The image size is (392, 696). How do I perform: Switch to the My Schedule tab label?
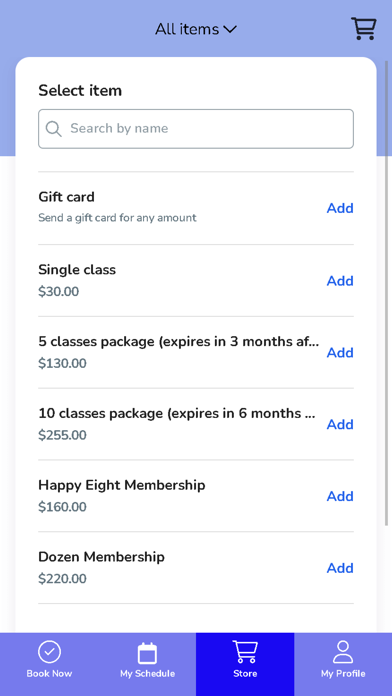[147, 673]
